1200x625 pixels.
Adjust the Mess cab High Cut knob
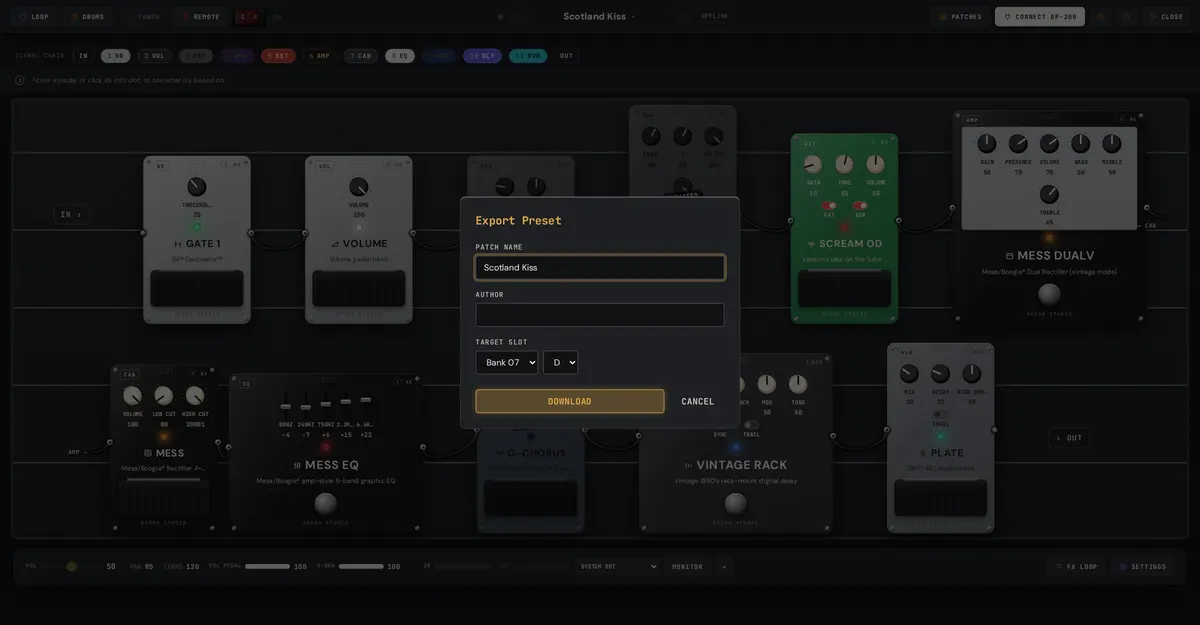(195, 396)
